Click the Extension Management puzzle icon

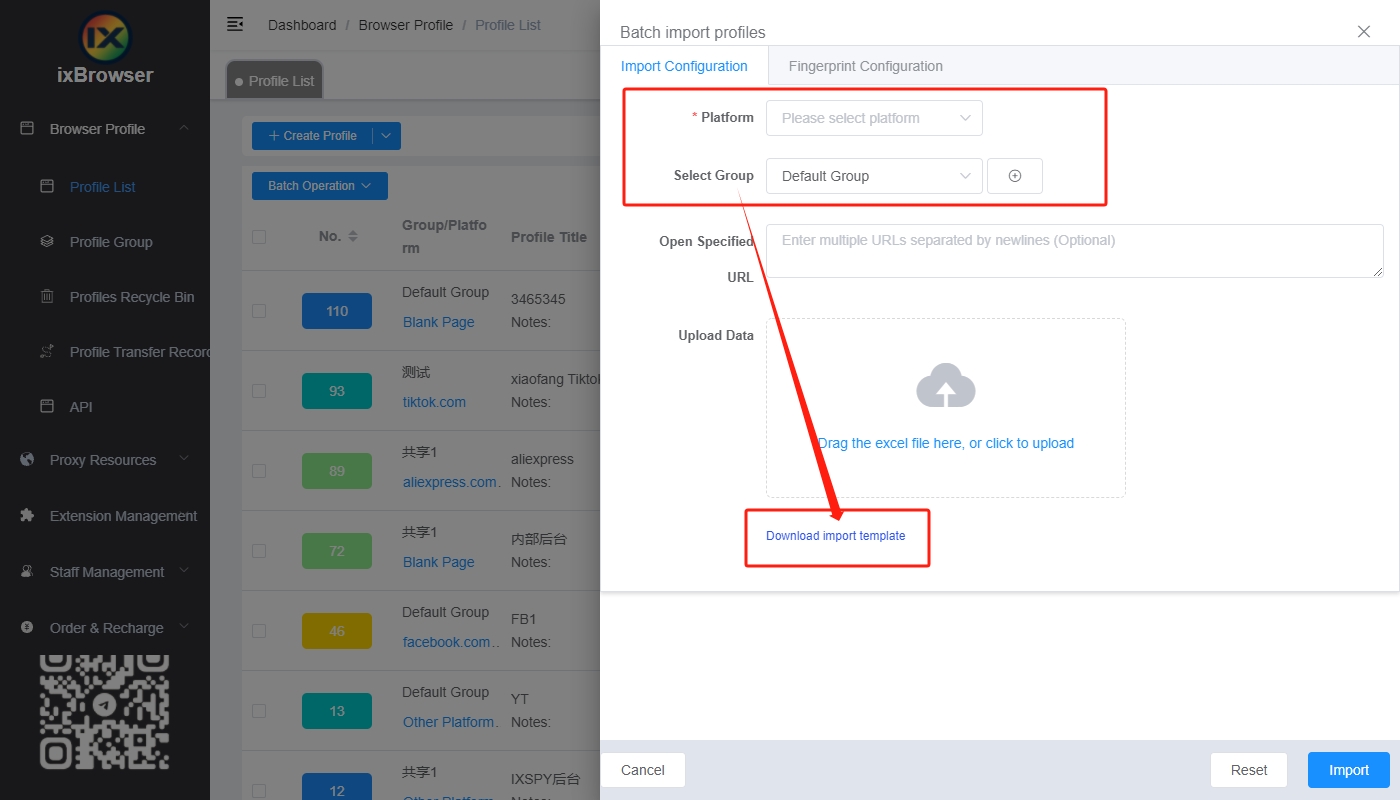(x=28, y=516)
